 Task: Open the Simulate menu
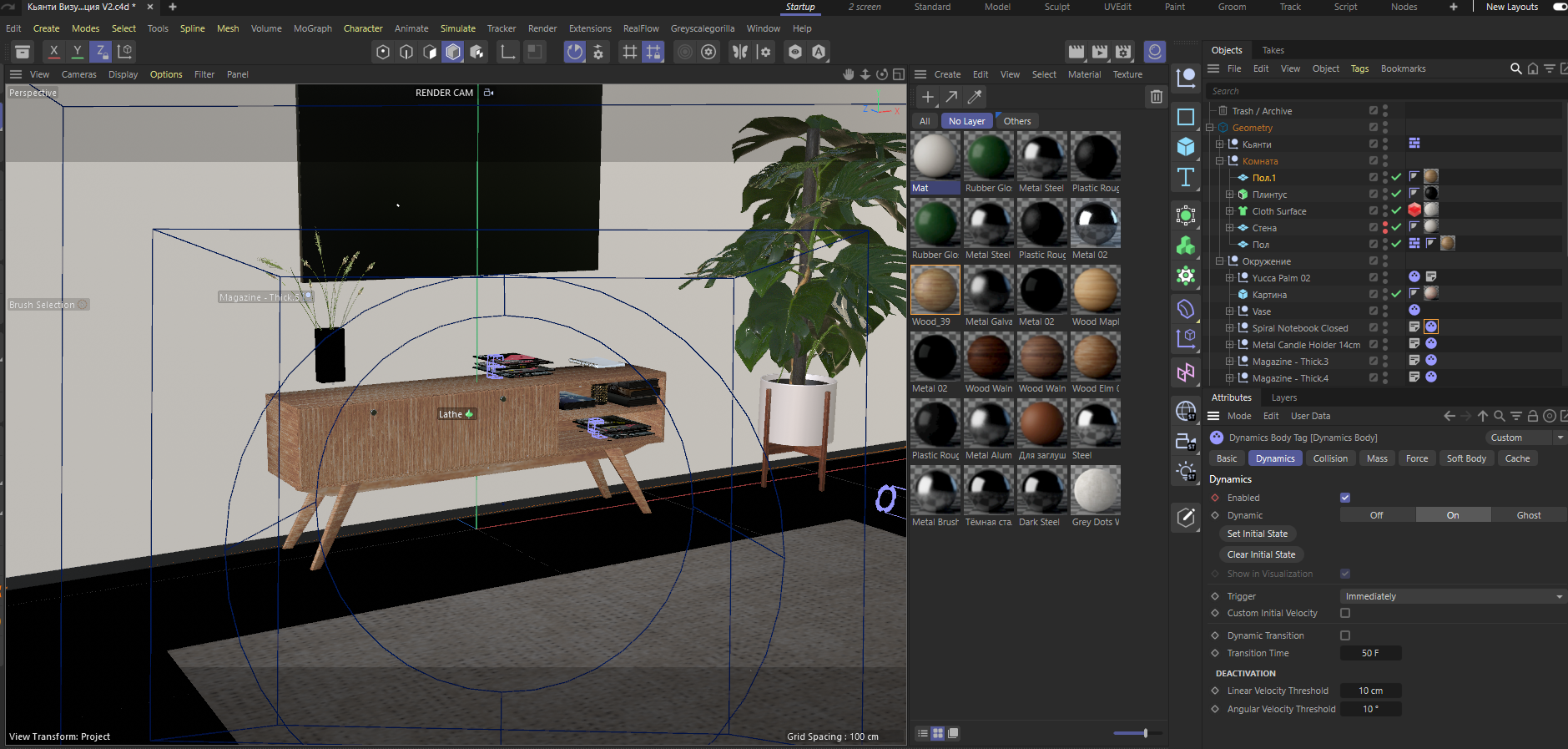[457, 28]
